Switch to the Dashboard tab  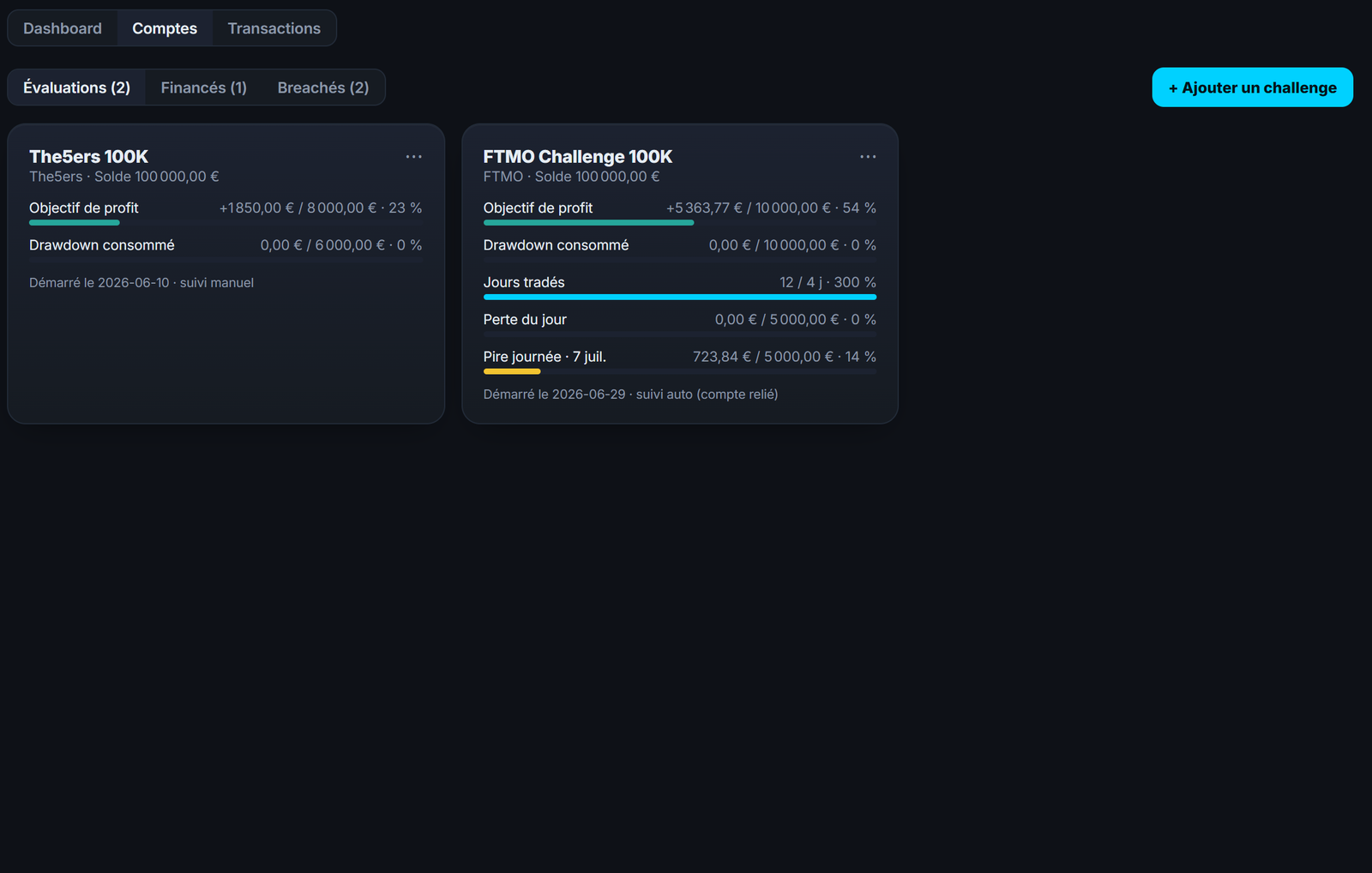(x=63, y=28)
